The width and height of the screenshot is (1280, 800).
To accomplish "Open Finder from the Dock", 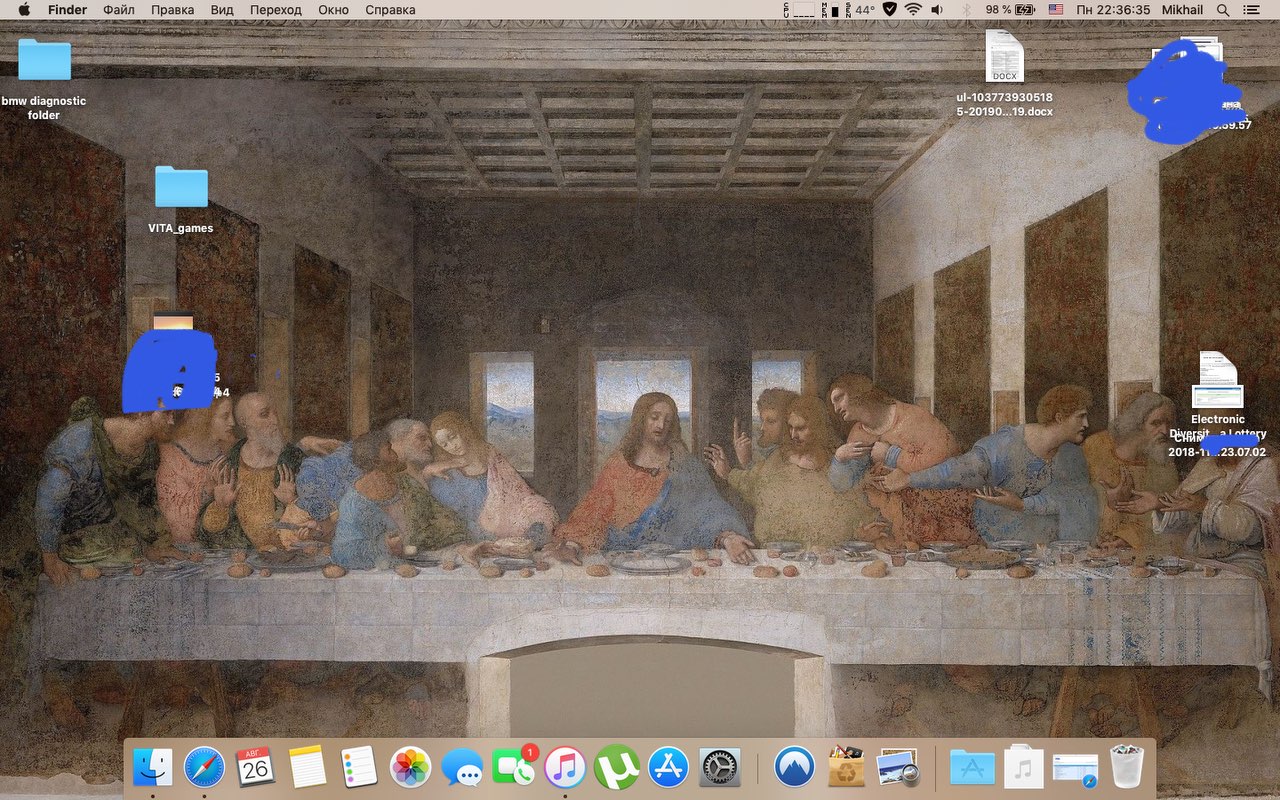I will tap(153, 767).
